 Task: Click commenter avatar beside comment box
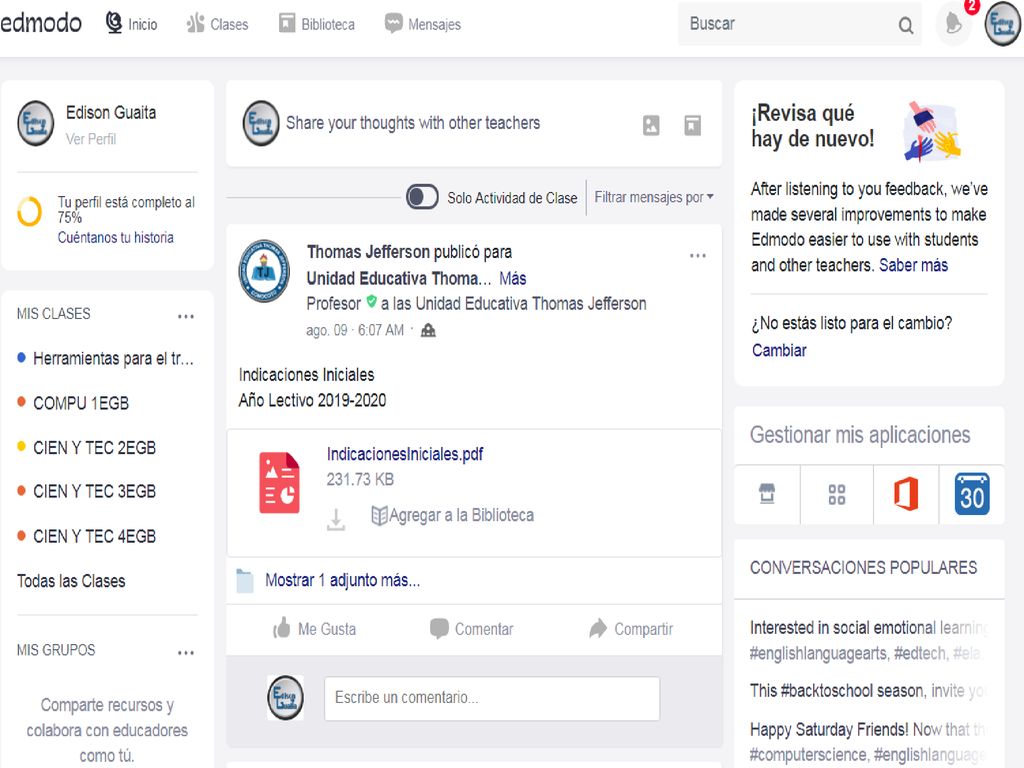pyautogui.click(x=285, y=698)
